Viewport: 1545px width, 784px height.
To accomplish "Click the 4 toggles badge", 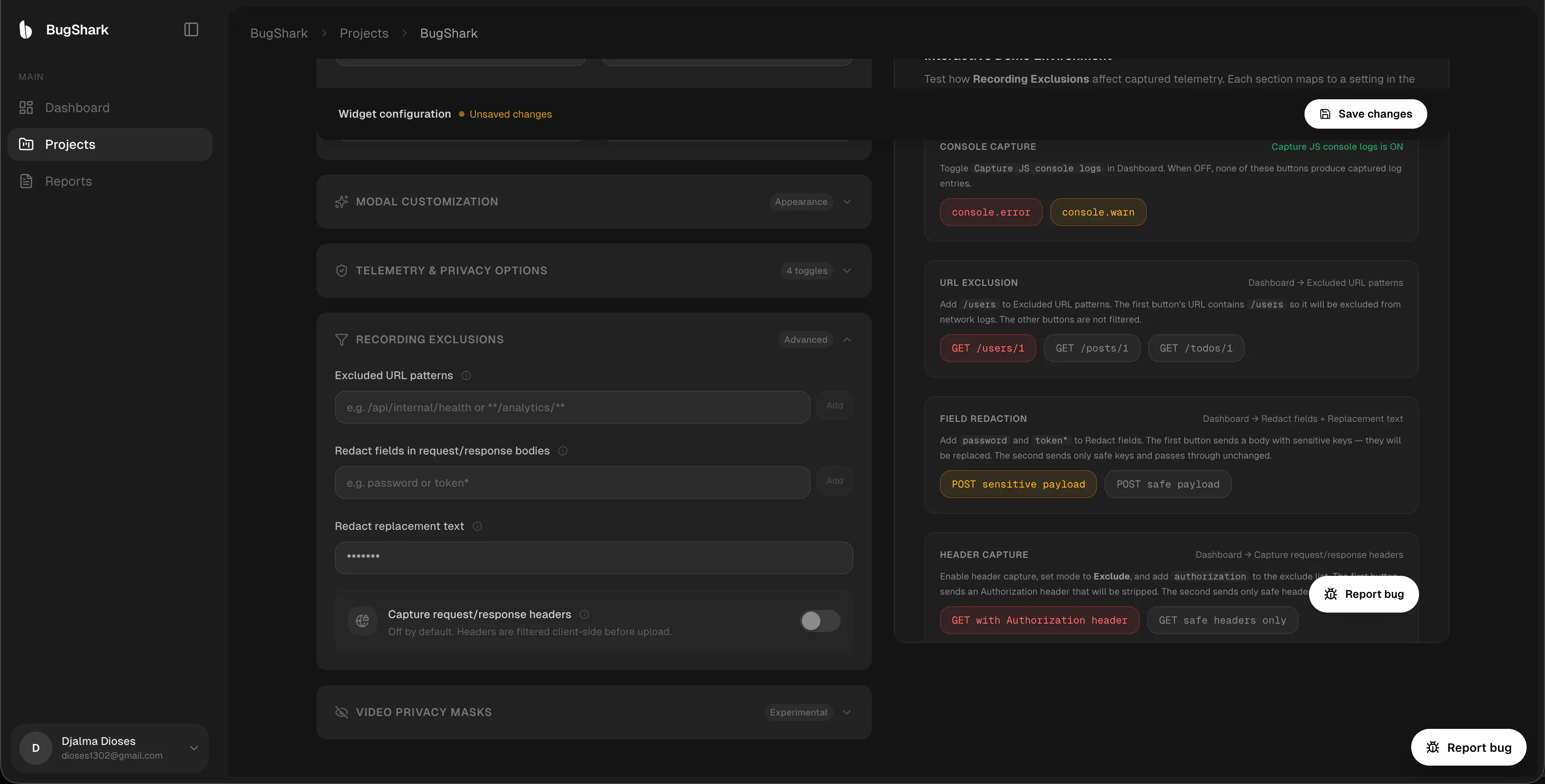I will tap(807, 271).
